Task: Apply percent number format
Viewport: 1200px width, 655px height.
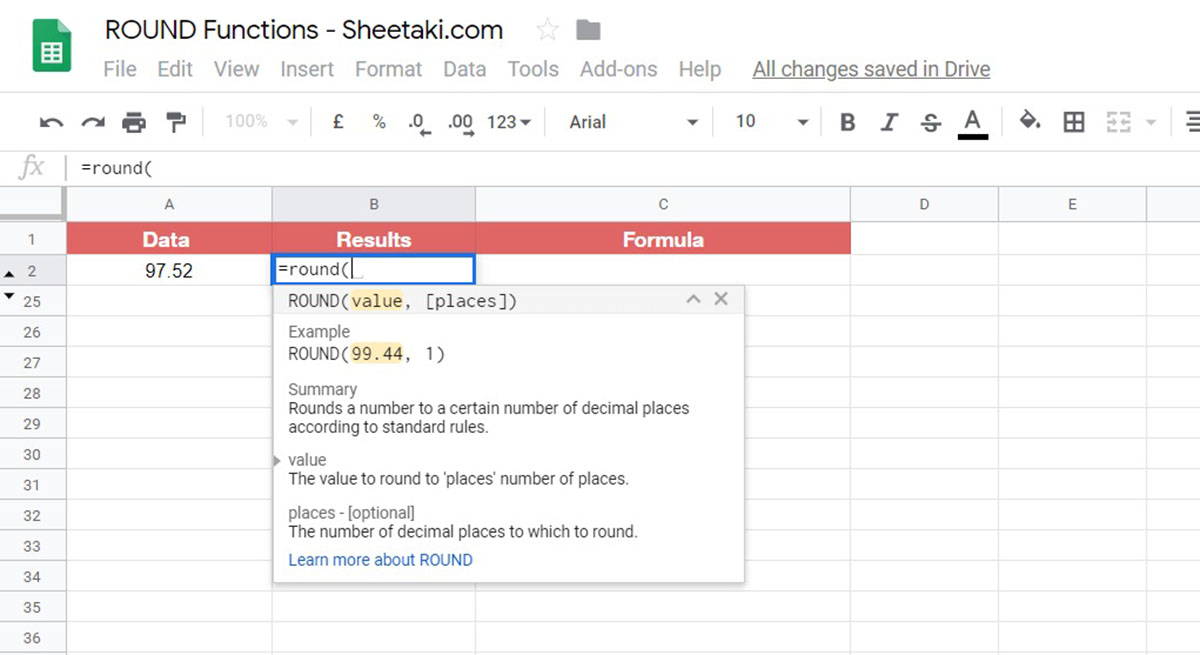Action: click(x=378, y=121)
